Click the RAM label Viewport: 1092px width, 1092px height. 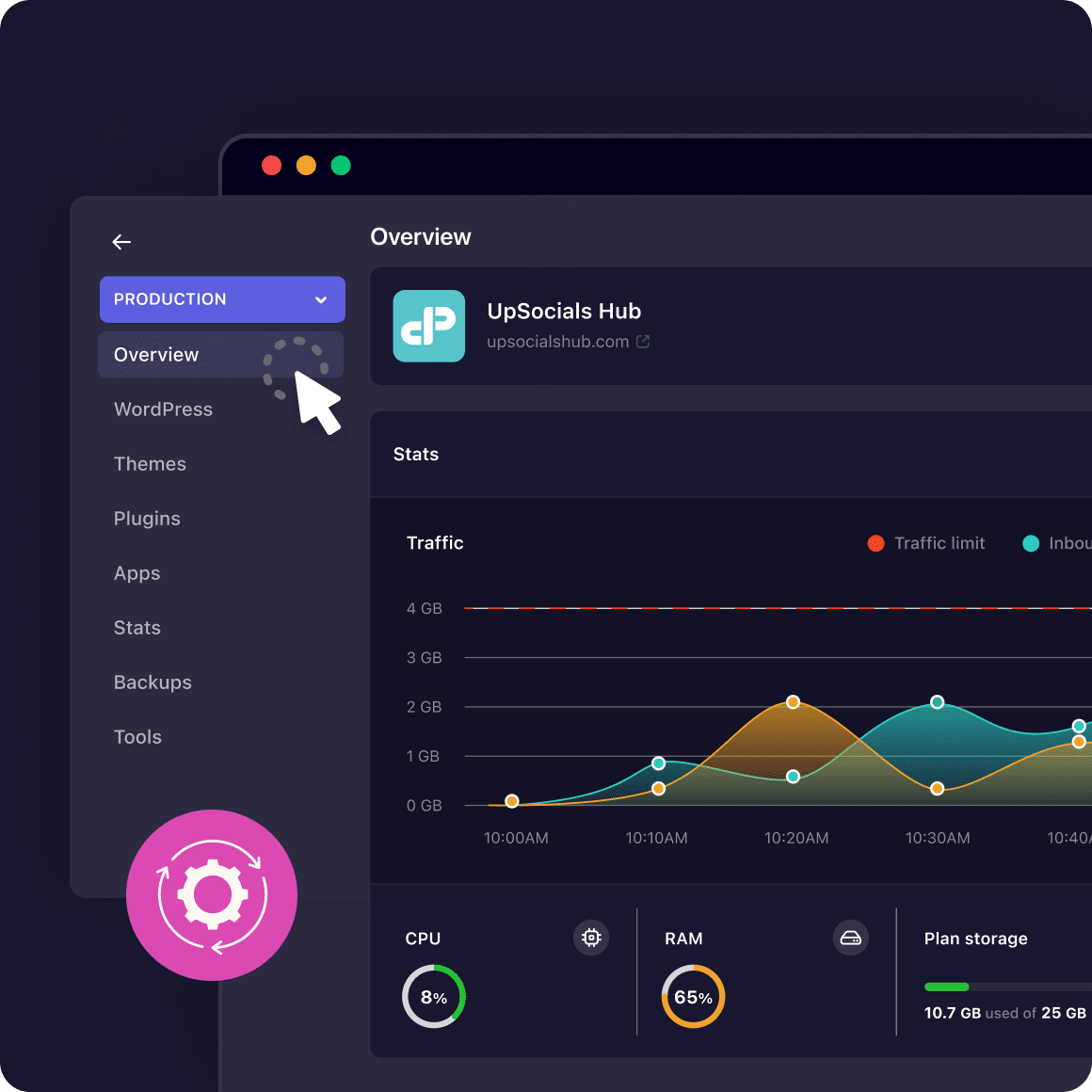[x=683, y=939]
